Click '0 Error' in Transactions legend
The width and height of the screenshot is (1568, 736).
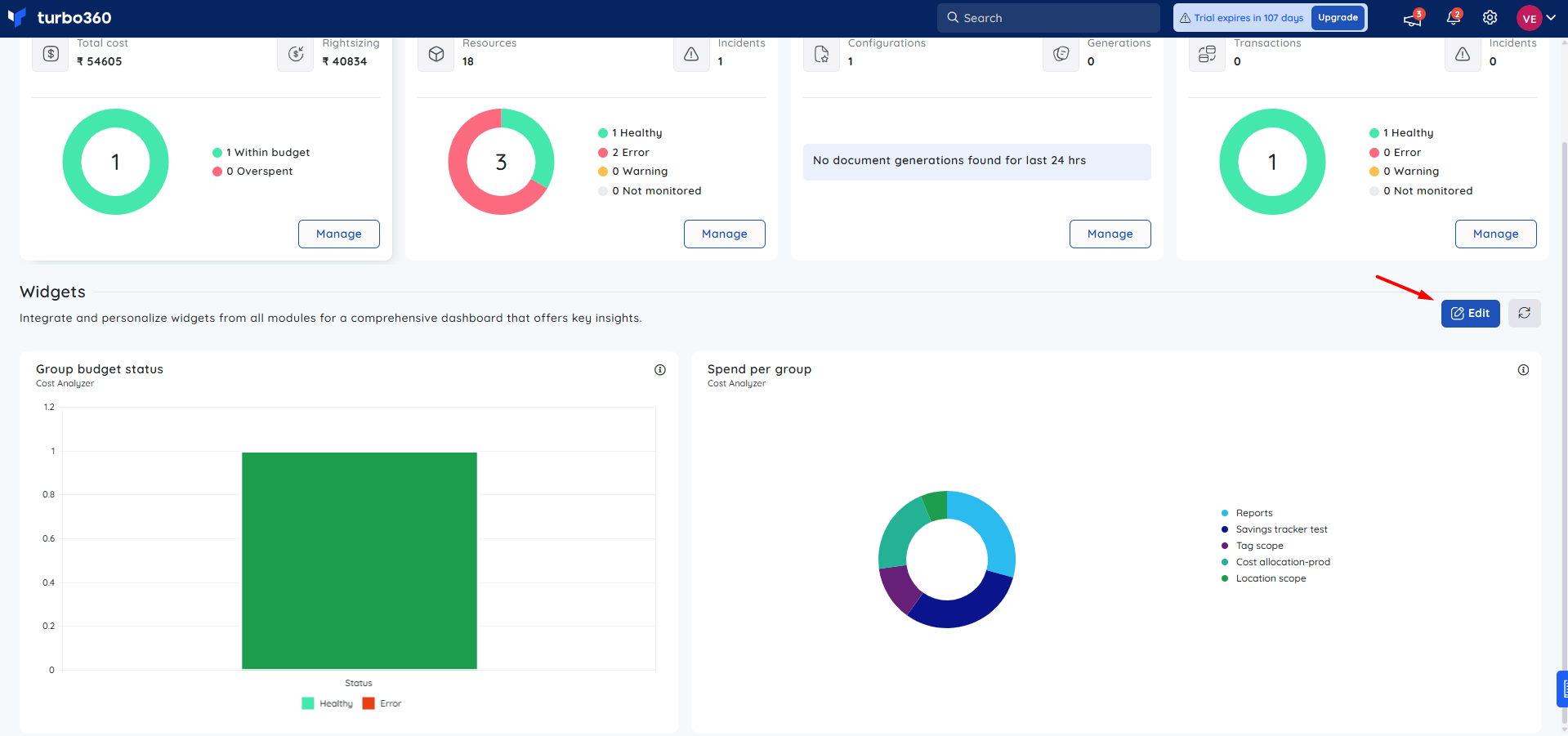pos(1402,153)
